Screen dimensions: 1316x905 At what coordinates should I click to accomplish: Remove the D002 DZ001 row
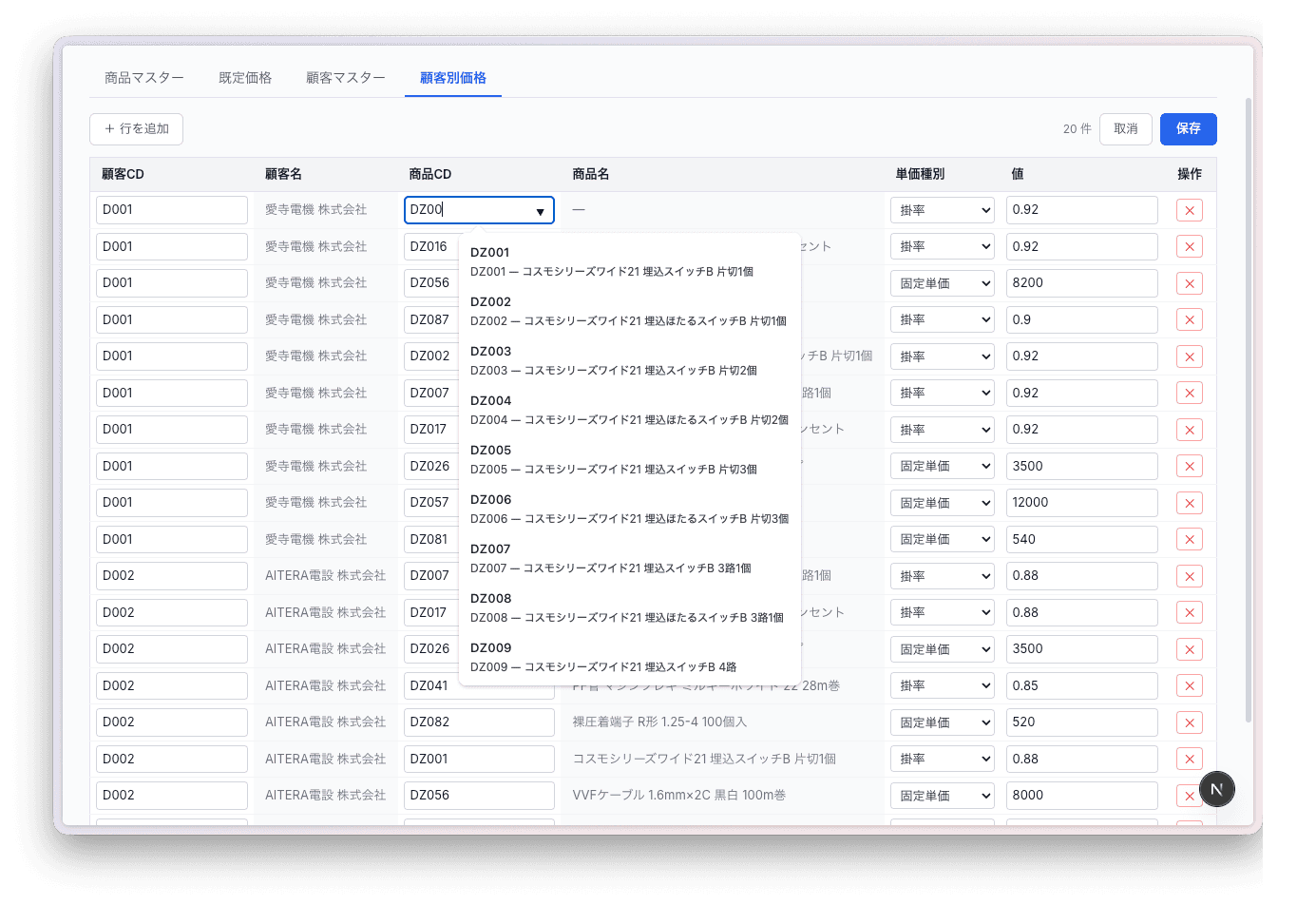pyautogui.click(x=1189, y=760)
